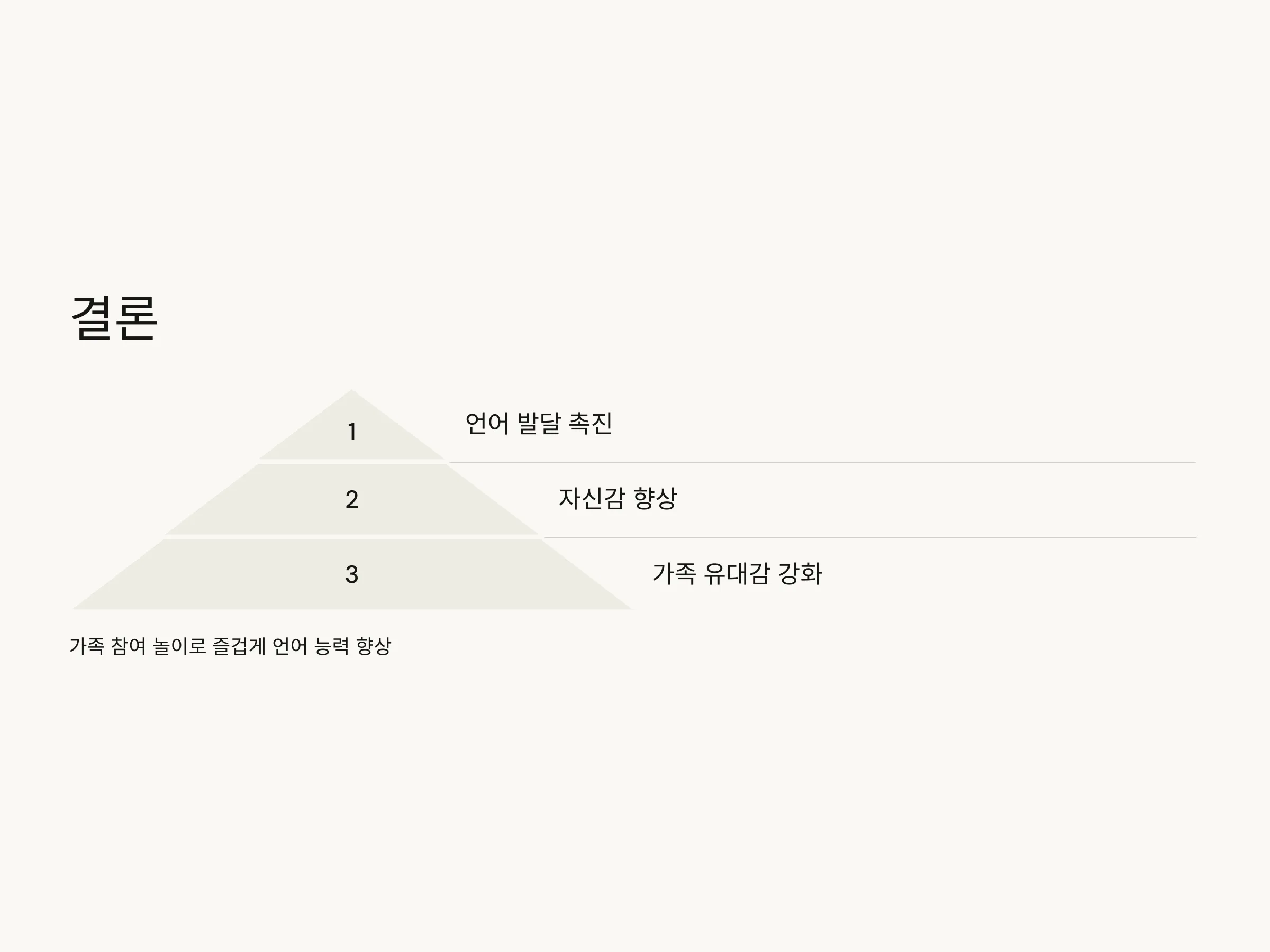Select "향상" in the second pyramid label
Screen dimensions: 1270x952
[x=655, y=498]
